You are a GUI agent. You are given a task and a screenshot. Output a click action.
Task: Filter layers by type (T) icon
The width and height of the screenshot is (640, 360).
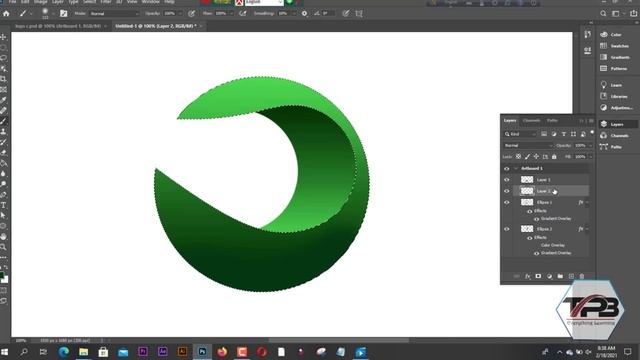click(564, 134)
